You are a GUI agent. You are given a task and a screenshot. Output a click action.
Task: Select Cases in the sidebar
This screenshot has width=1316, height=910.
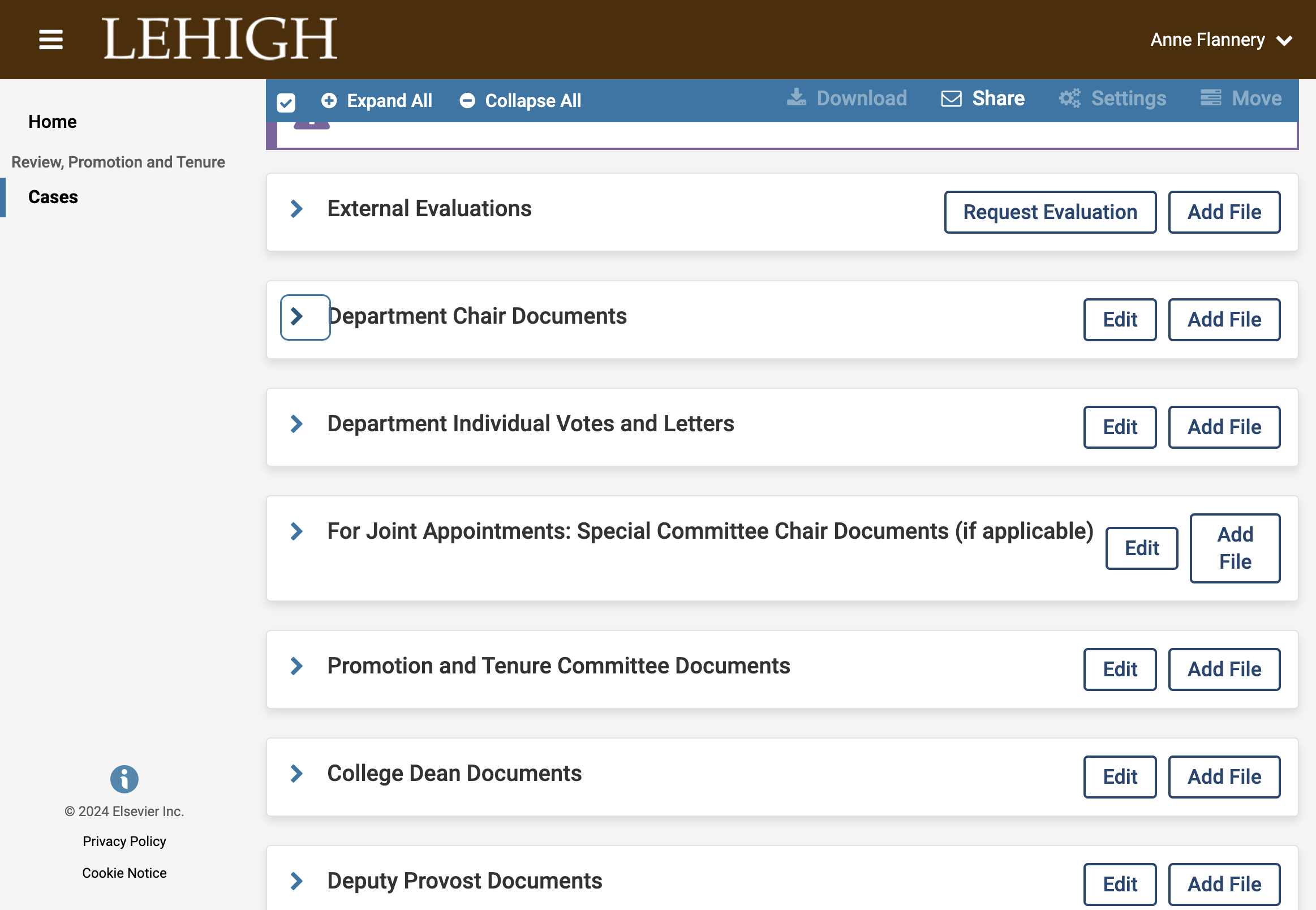53,198
